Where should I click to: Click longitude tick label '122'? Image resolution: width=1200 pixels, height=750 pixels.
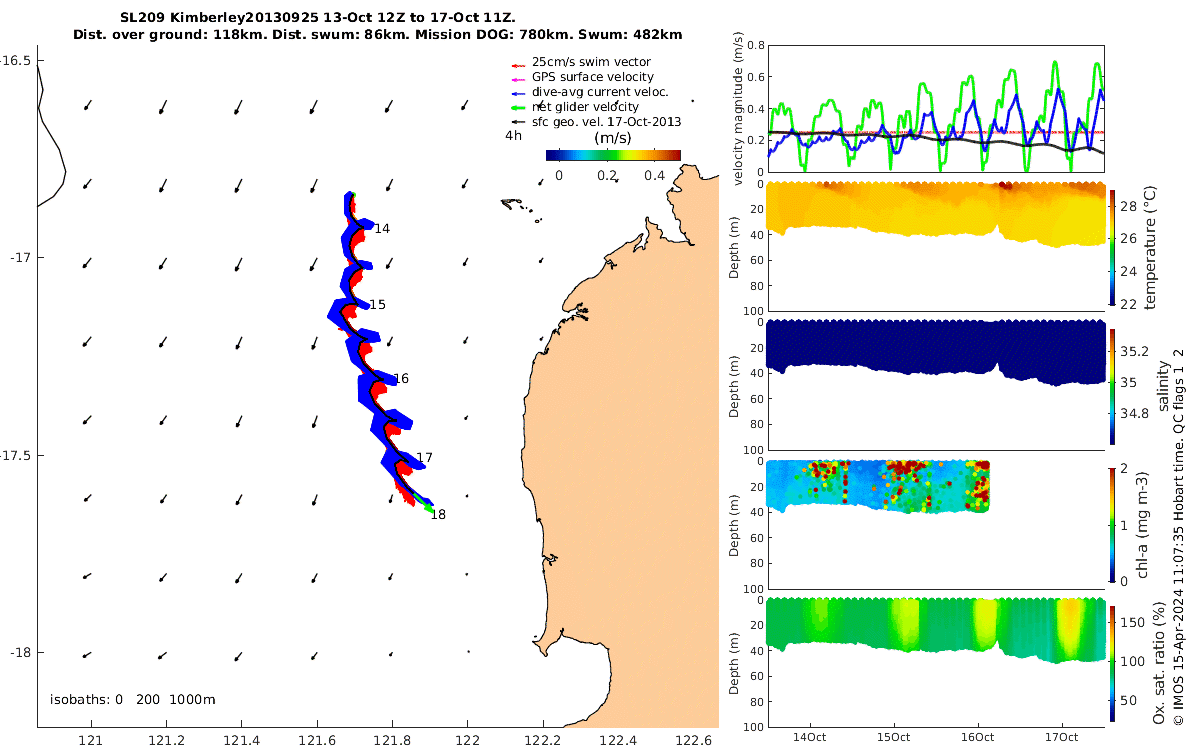467,740
